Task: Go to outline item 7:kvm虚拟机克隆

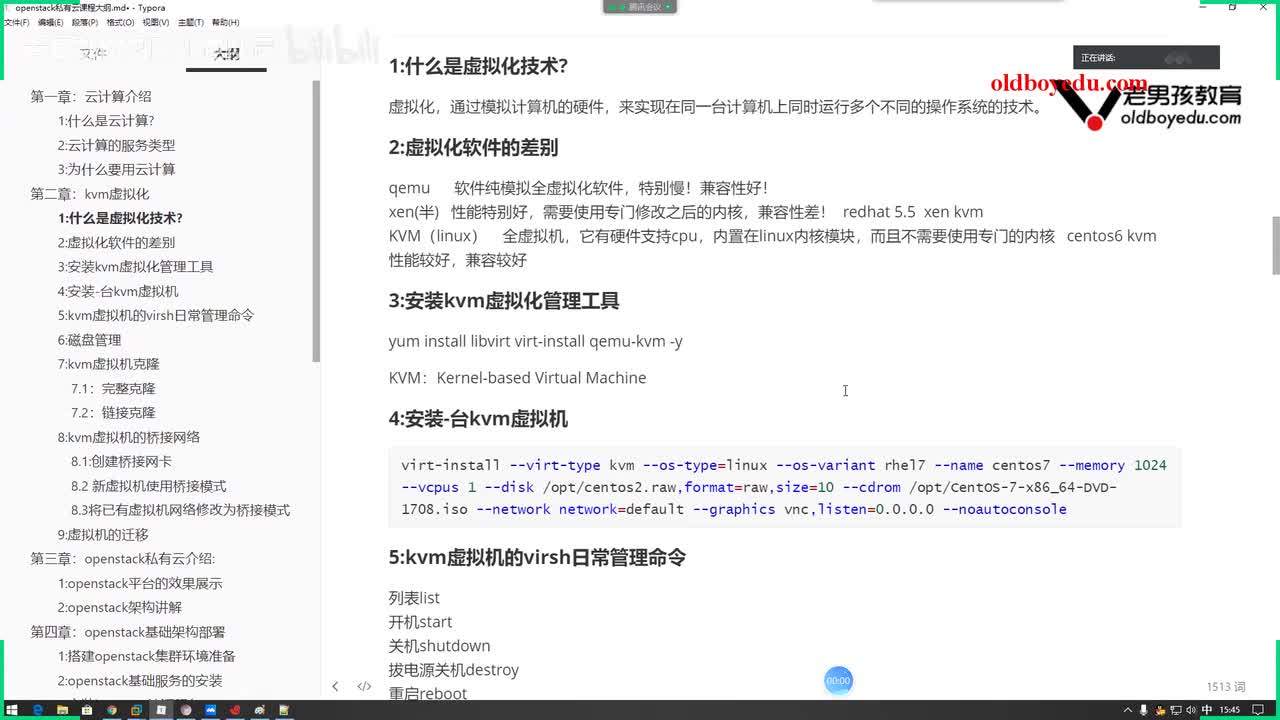Action: tap(108, 364)
